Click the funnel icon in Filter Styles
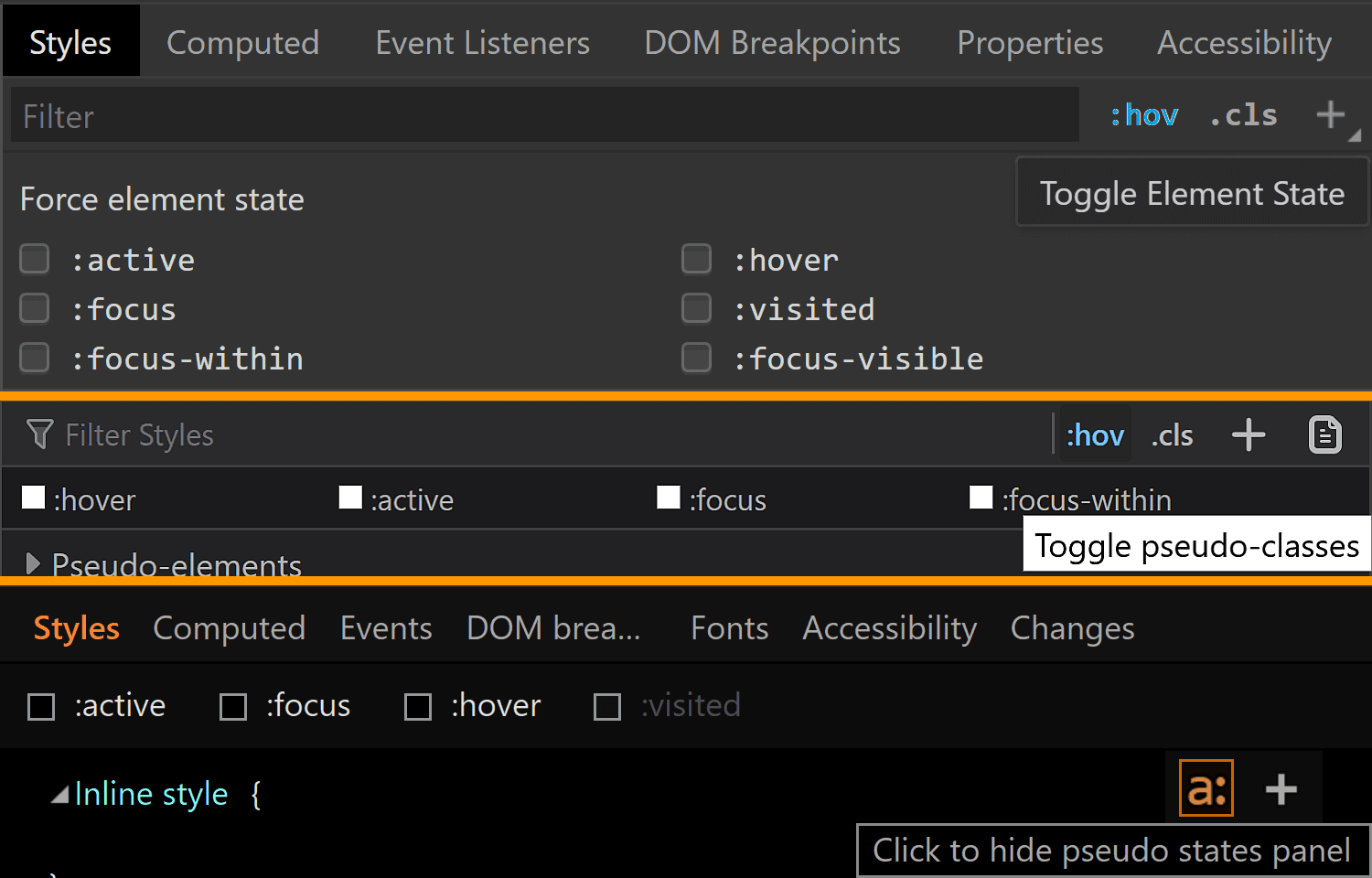Viewport: 1372px width, 878px height. tap(39, 434)
